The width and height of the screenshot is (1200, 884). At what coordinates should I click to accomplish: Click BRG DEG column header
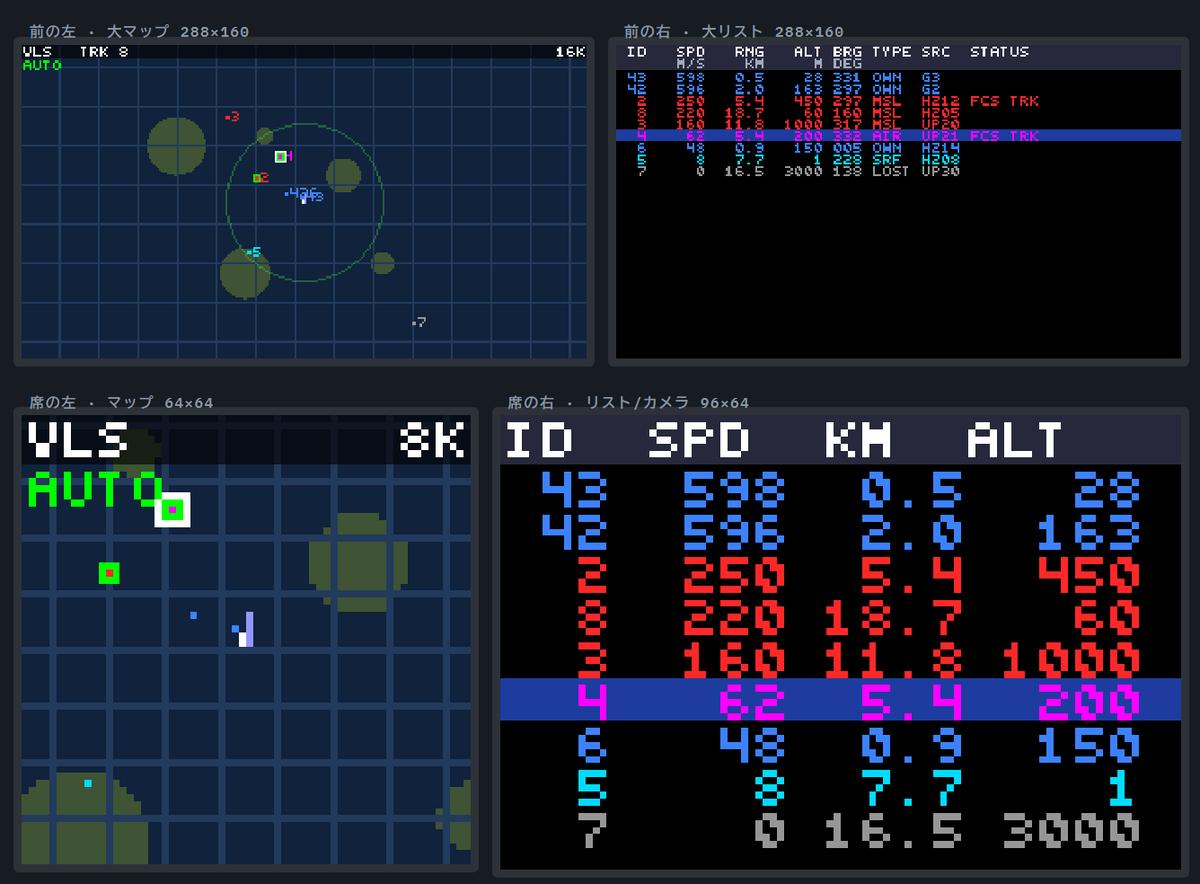pyautogui.click(x=847, y=57)
